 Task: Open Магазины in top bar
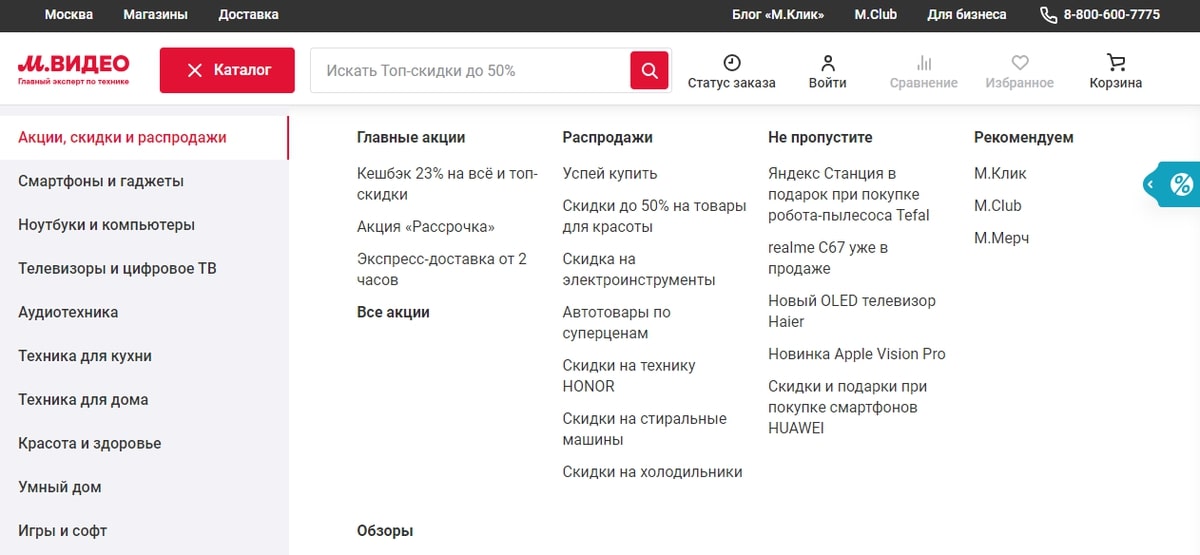tap(155, 15)
